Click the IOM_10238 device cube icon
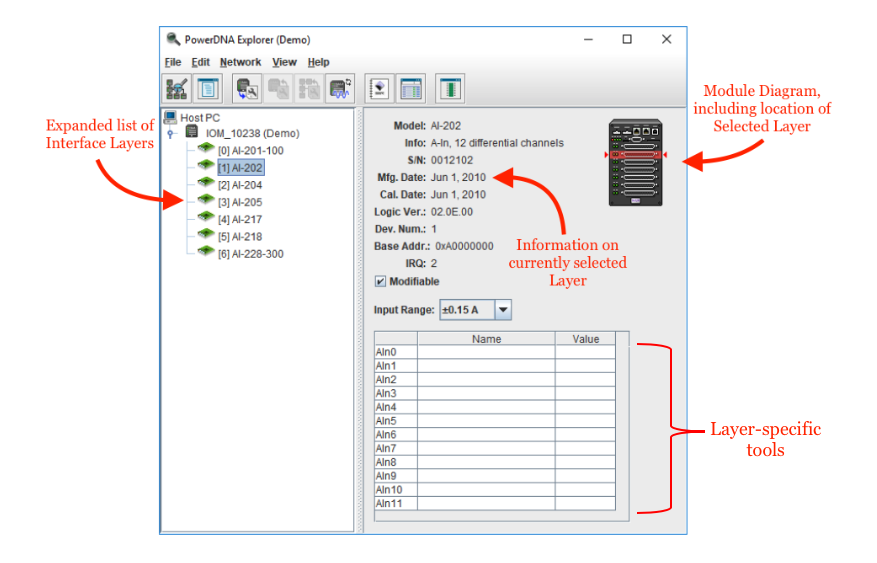Screen dimensions: 877x563 [192, 132]
